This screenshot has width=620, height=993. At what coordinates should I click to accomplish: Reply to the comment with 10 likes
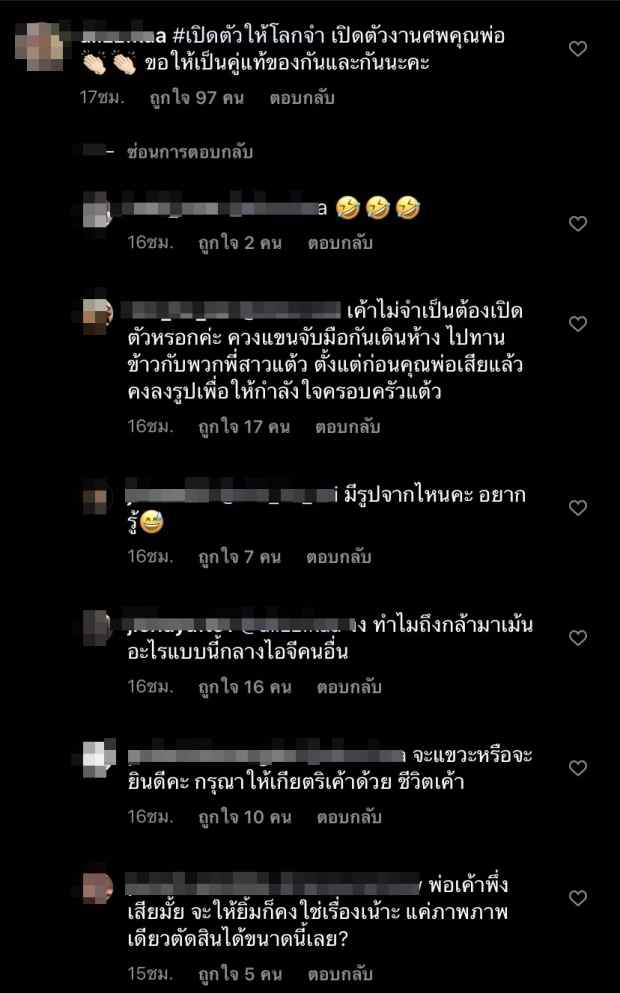click(x=349, y=817)
